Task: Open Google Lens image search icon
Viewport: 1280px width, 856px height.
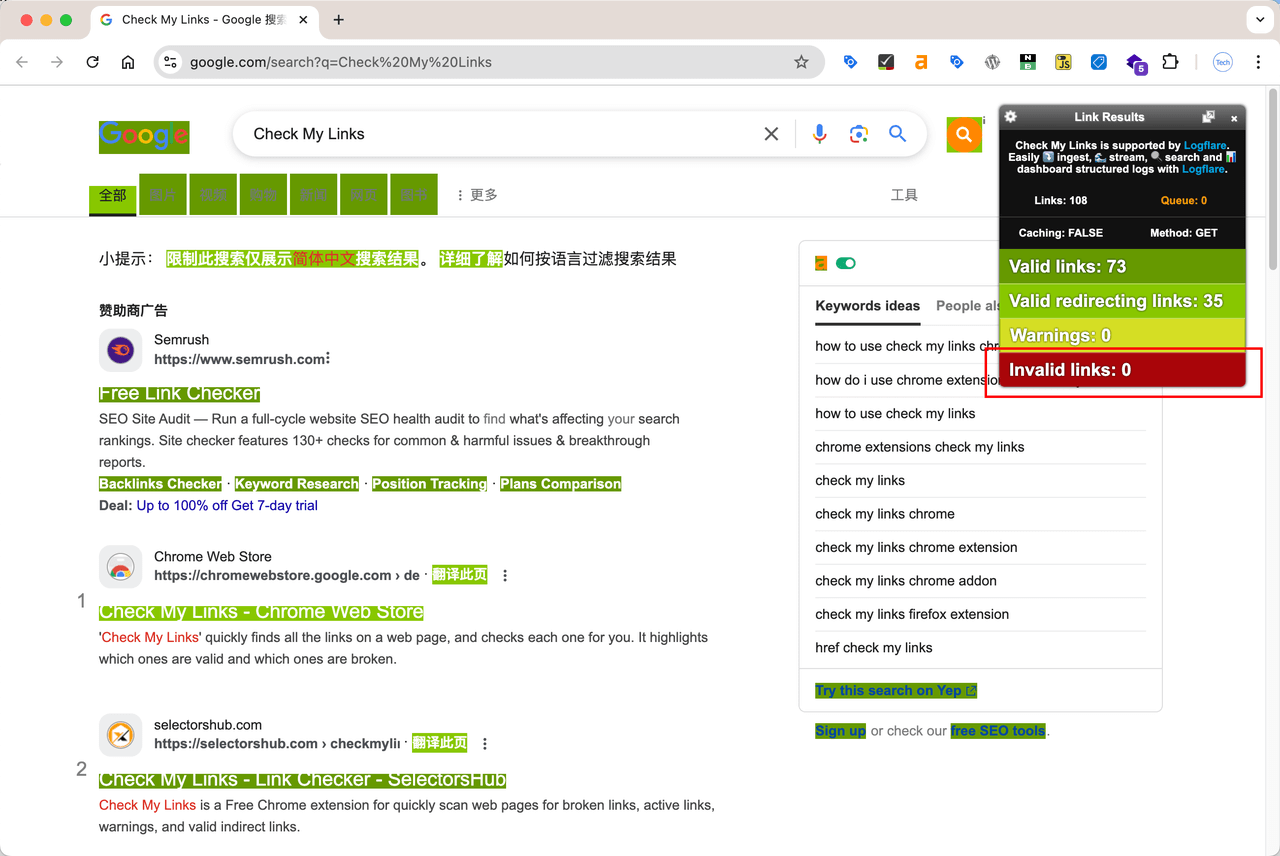Action: (x=858, y=134)
